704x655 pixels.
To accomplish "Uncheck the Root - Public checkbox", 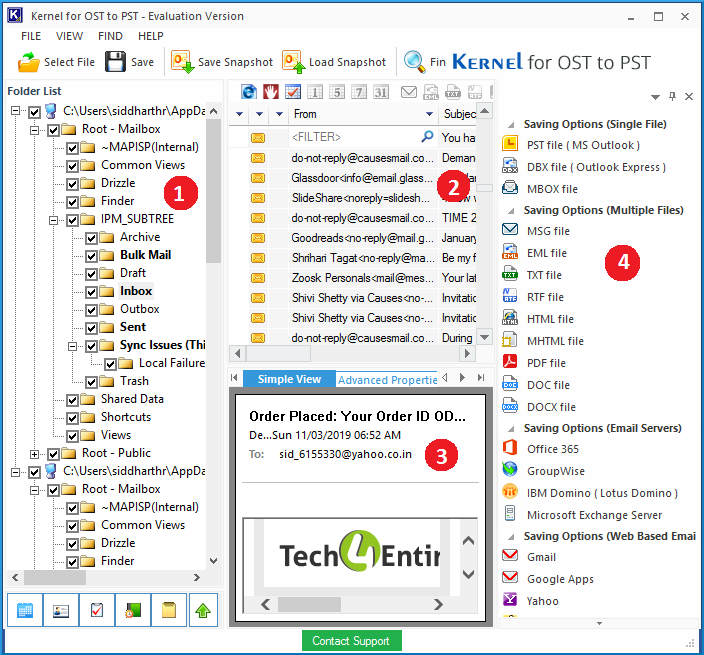I will click(x=53, y=454).
